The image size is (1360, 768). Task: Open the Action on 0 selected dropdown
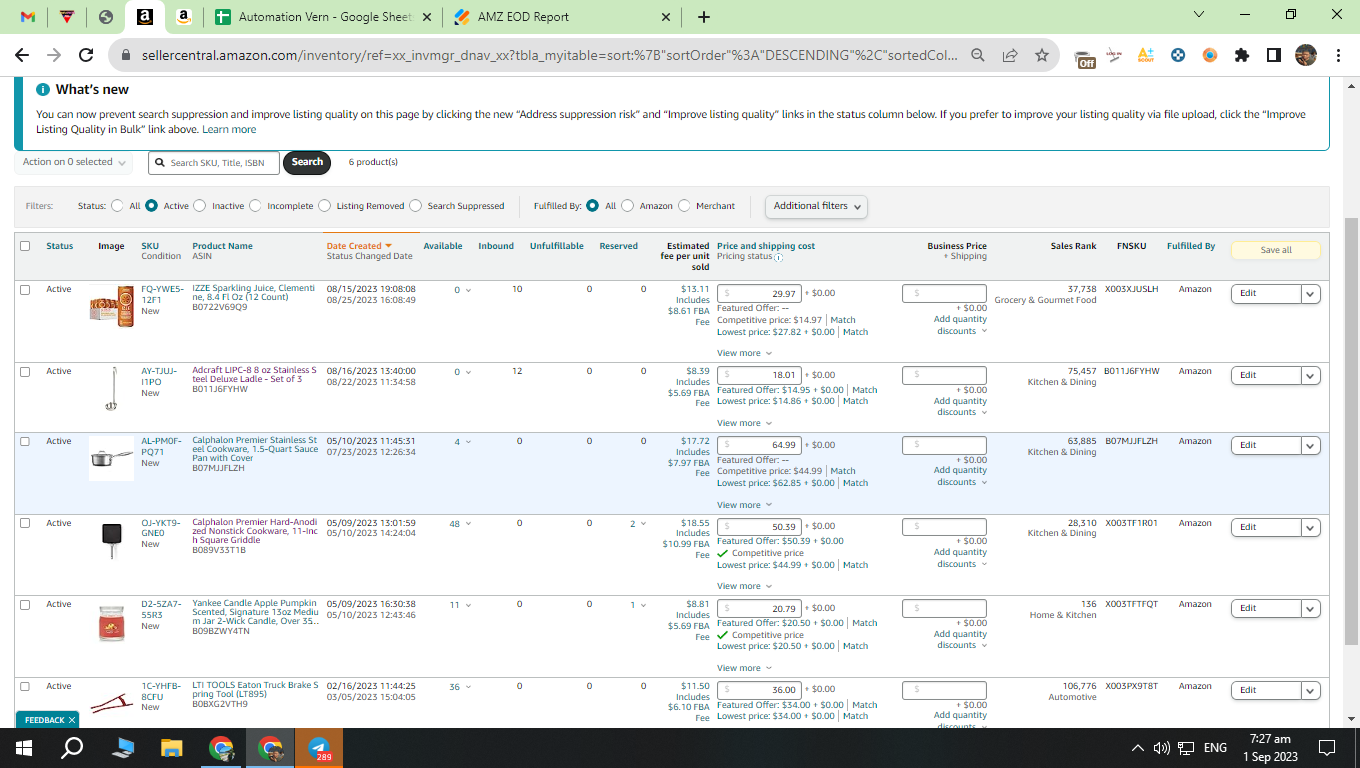pos(75,162)
